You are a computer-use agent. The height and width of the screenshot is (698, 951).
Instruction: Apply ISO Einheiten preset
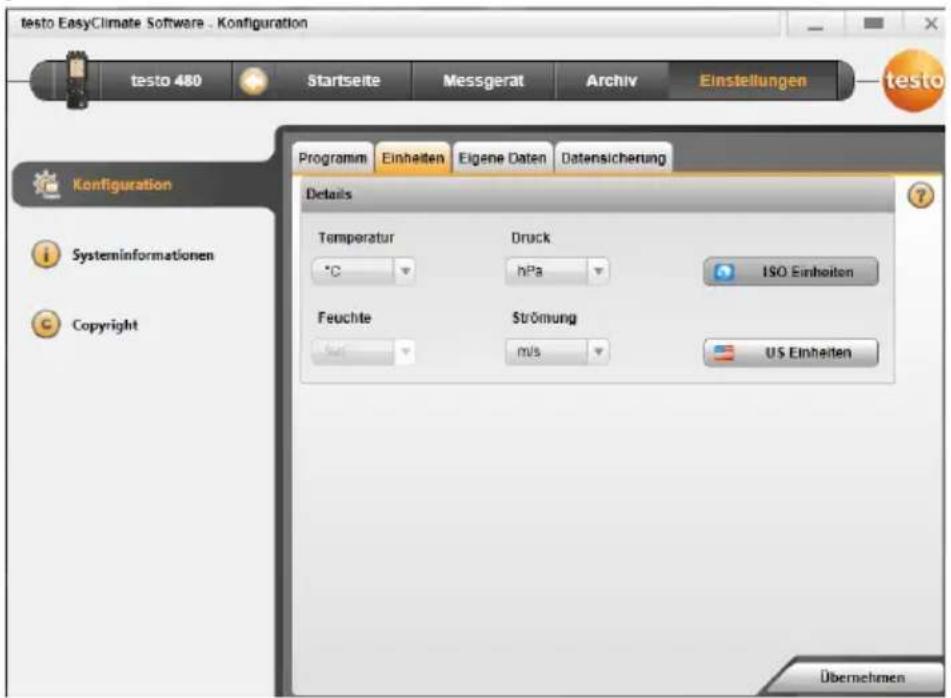[x=790, y=272]
